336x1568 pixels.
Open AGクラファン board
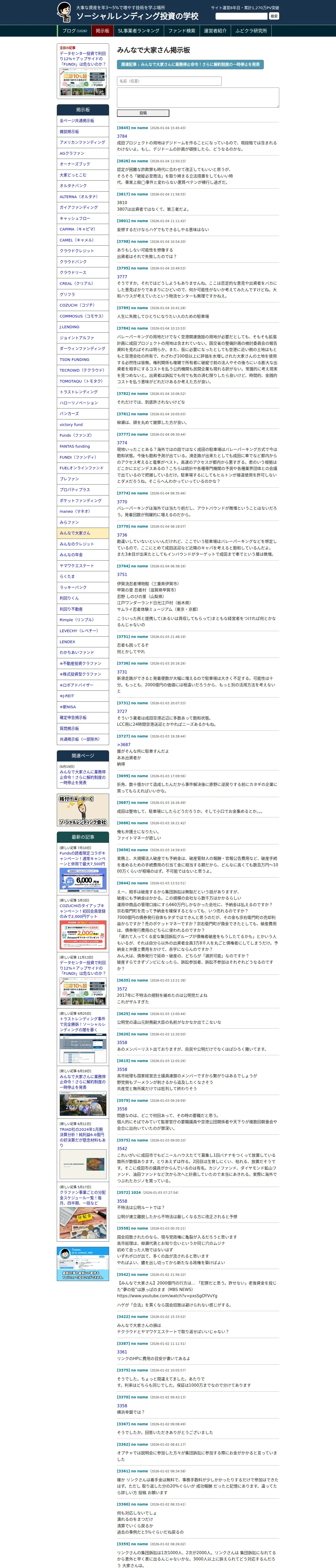click(83, 153)
